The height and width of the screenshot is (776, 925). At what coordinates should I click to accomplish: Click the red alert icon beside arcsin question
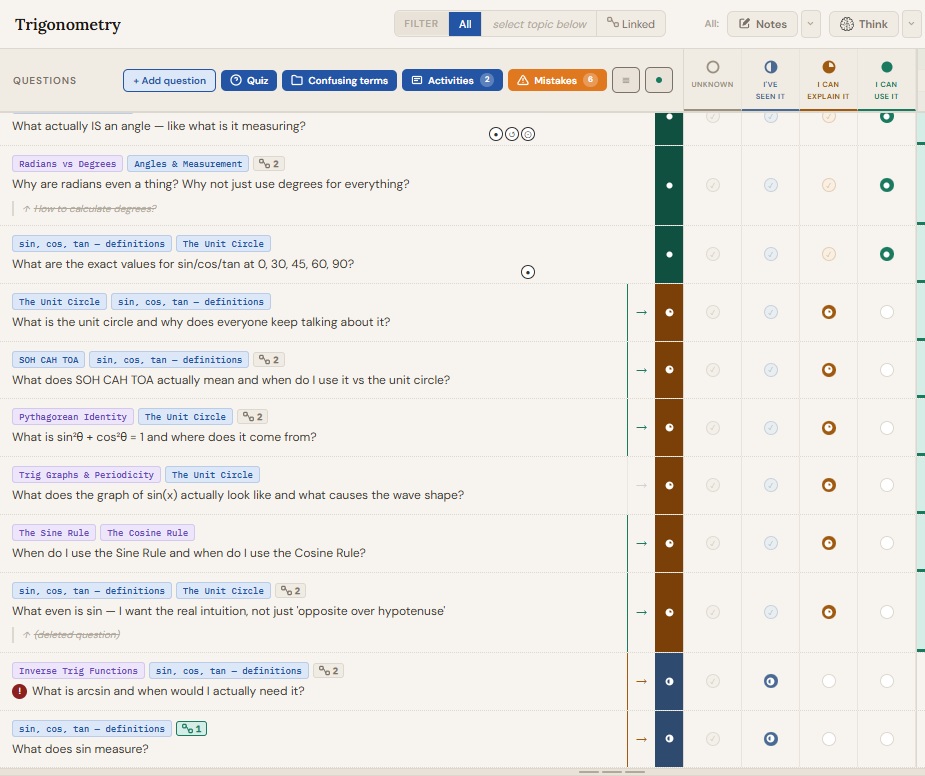pyautogui.click(x=19, y=691)
